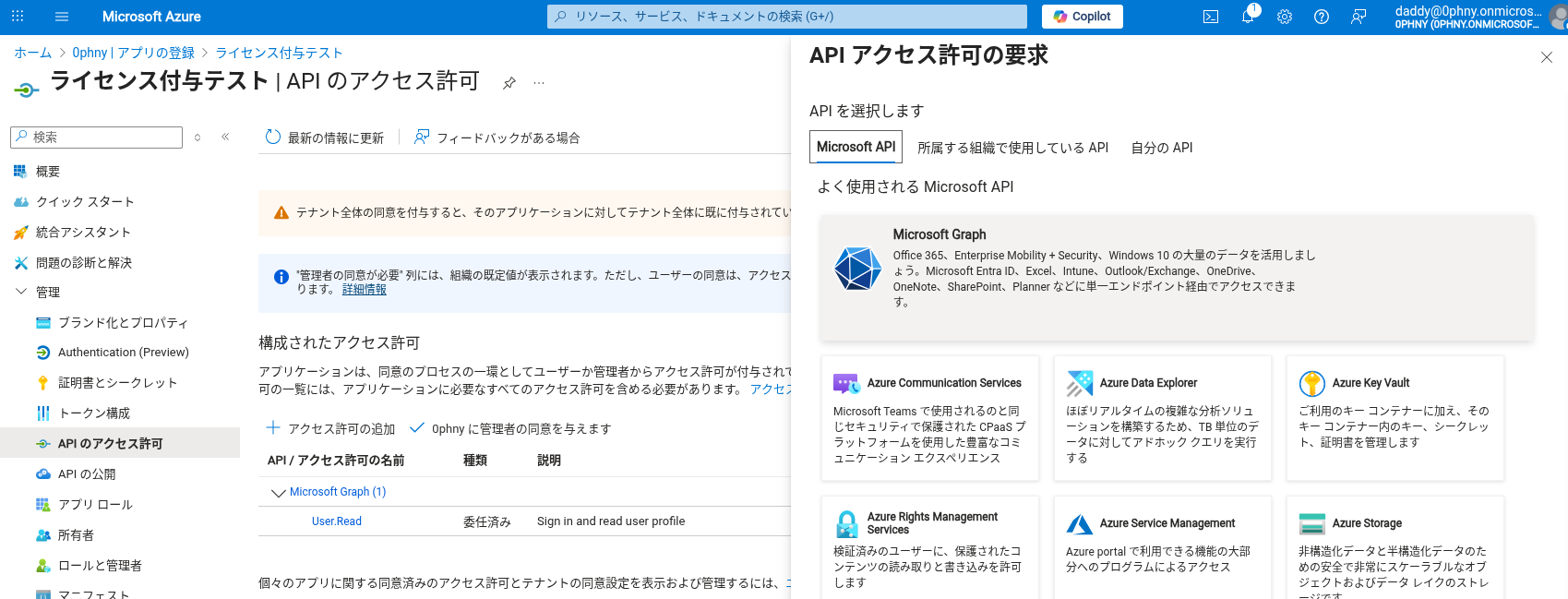
Task: Choose Azure Service Management card
Action: pyautogui.click(x=1163, y=548)
